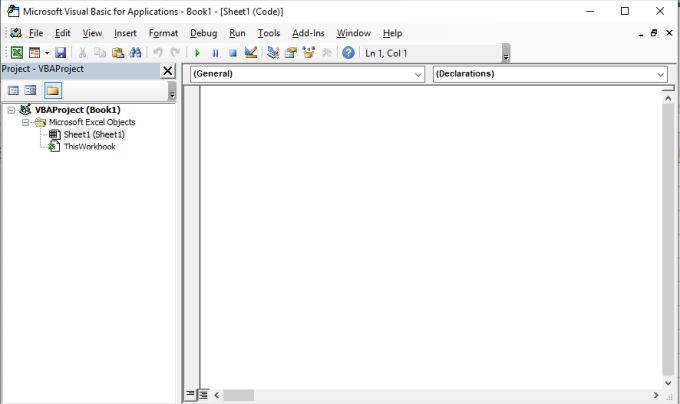
Task: Click the Undo arrow icon
Action: coord(158,53)
